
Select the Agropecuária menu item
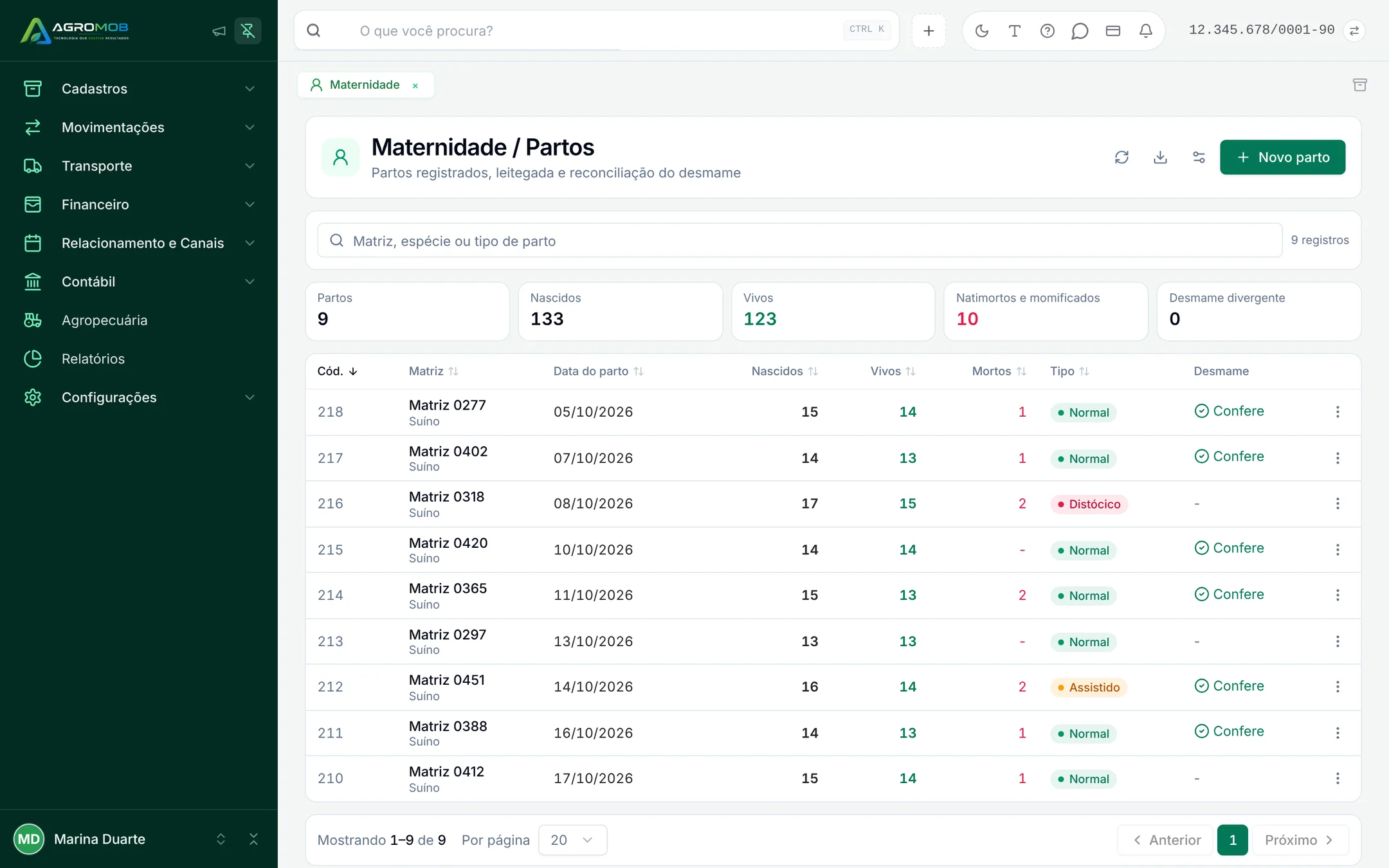(x=139, y=320)
